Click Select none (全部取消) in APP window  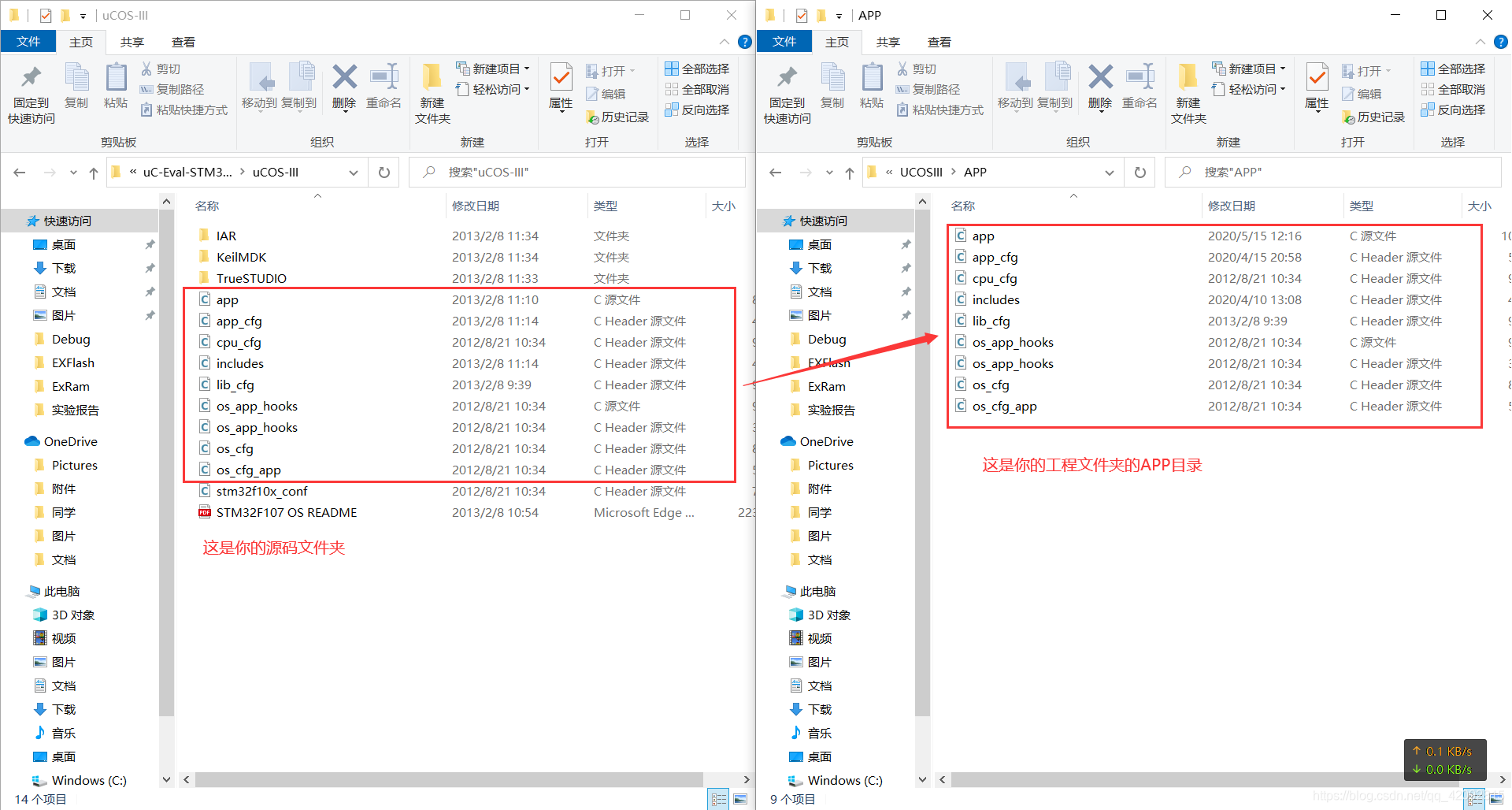[1454, 90]
